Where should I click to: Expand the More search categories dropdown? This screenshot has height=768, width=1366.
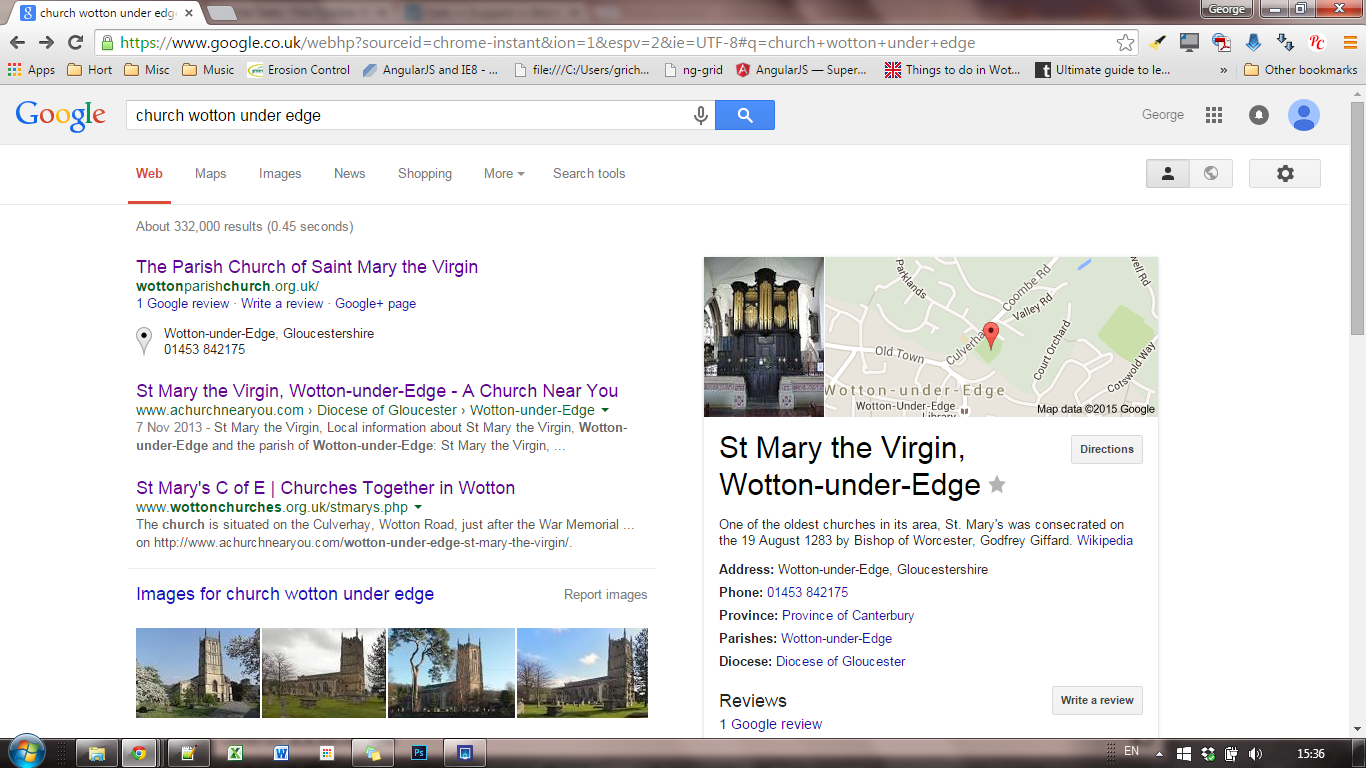tap(504, 173)
